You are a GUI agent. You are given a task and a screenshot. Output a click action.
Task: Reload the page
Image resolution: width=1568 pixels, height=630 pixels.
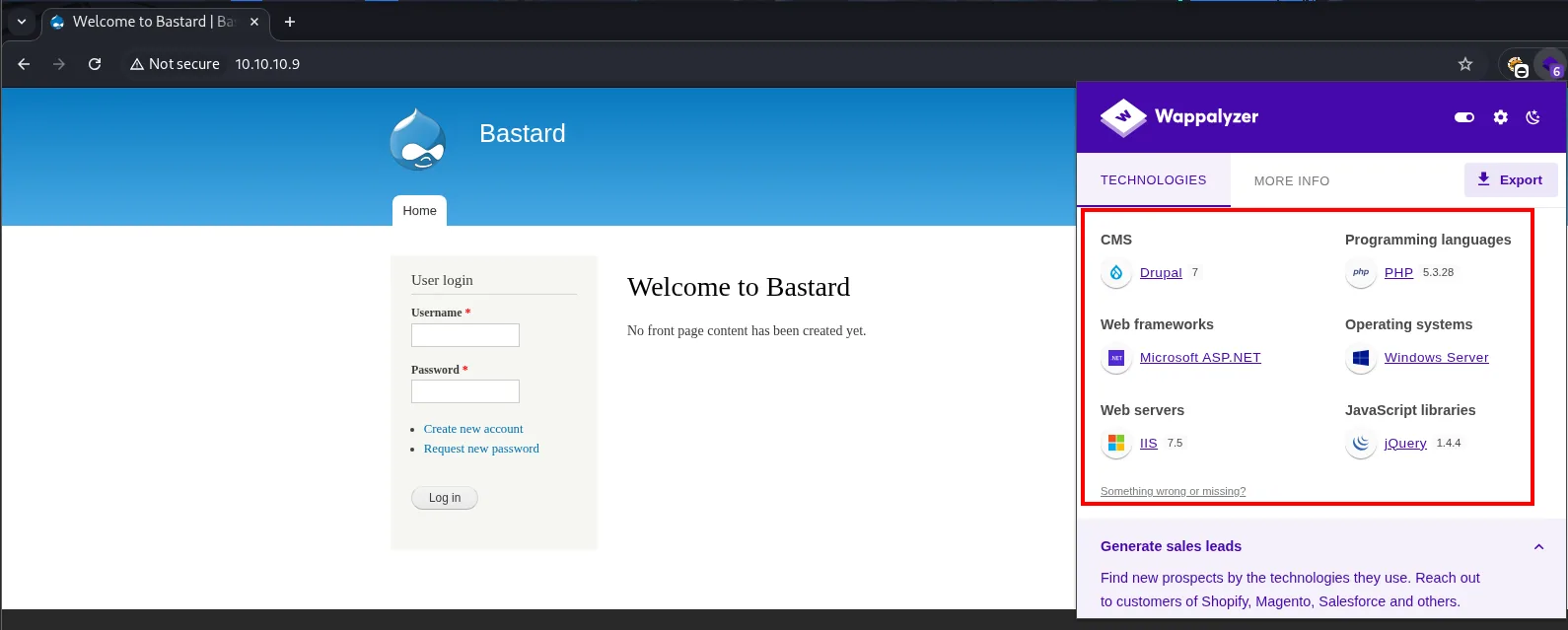point(95,64)
